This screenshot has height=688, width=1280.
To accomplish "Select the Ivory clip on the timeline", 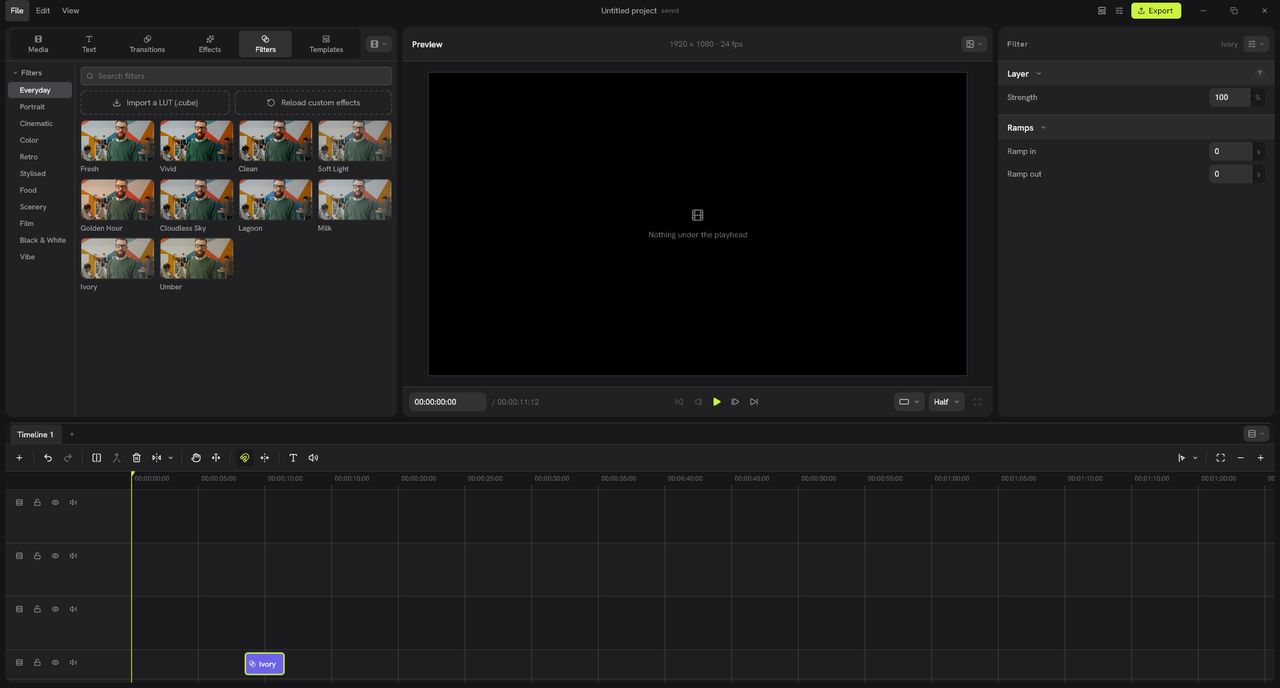I will [265, 664].
